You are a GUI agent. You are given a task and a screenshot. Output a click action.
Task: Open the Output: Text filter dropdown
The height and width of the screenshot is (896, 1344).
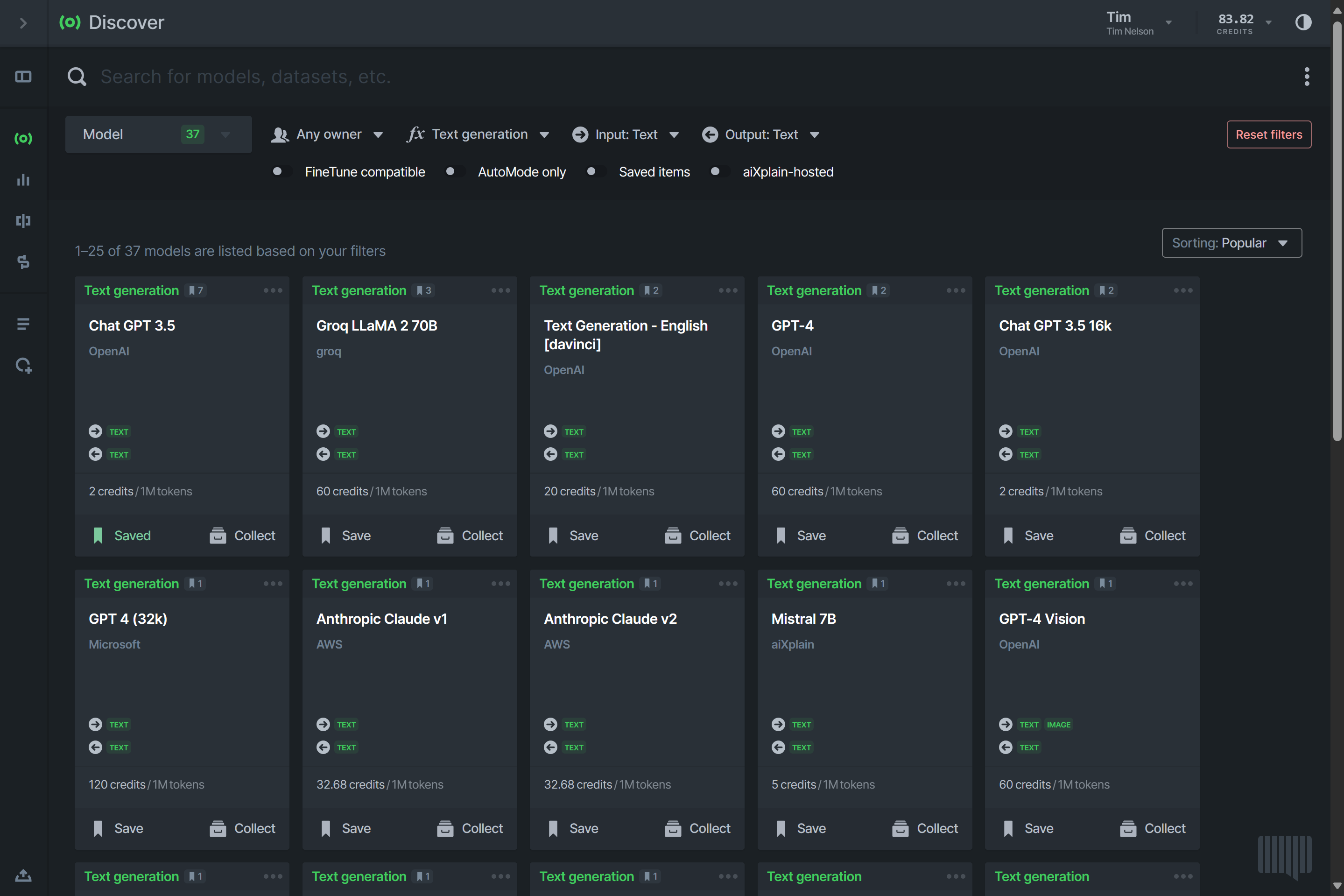[761, 134]
